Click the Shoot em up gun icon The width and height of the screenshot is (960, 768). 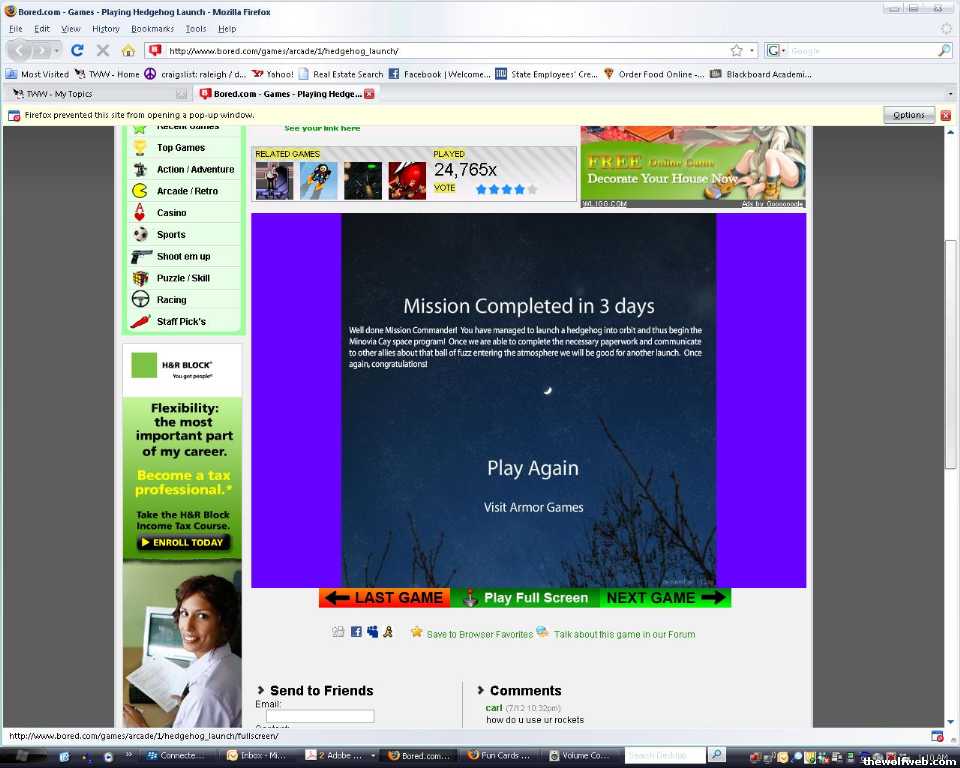[141, 256]
